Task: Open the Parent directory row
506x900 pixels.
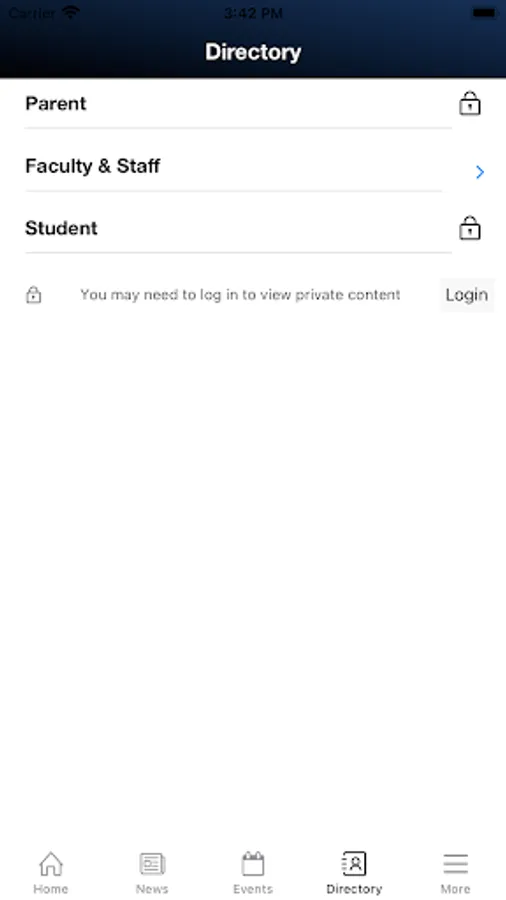Action: pos(253,104)
